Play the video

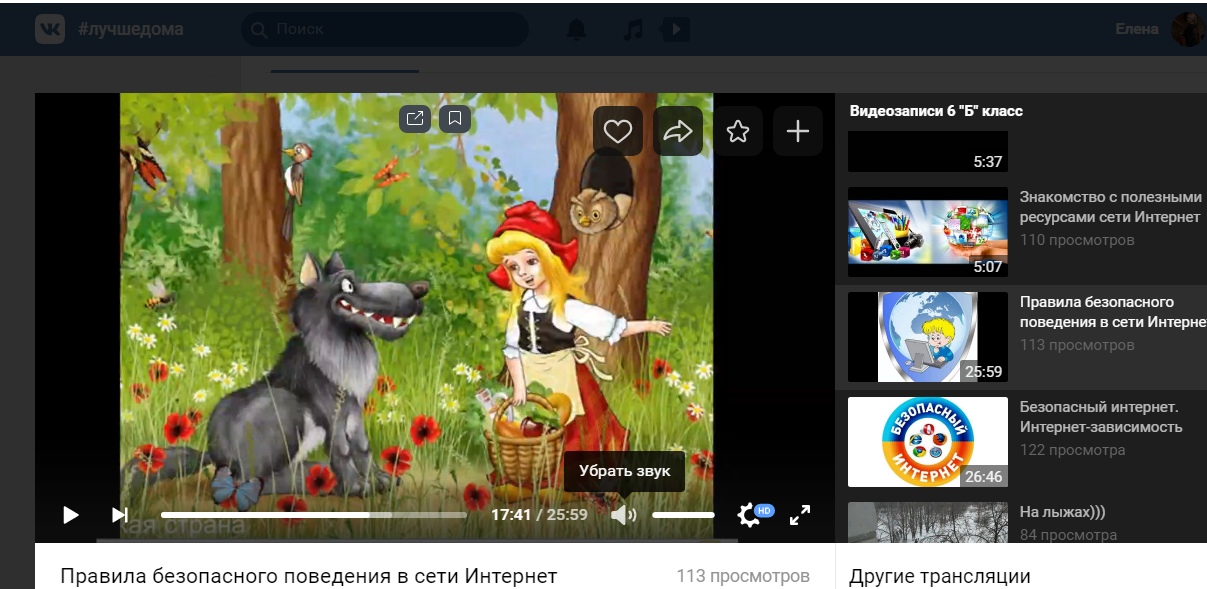(70, 515)
